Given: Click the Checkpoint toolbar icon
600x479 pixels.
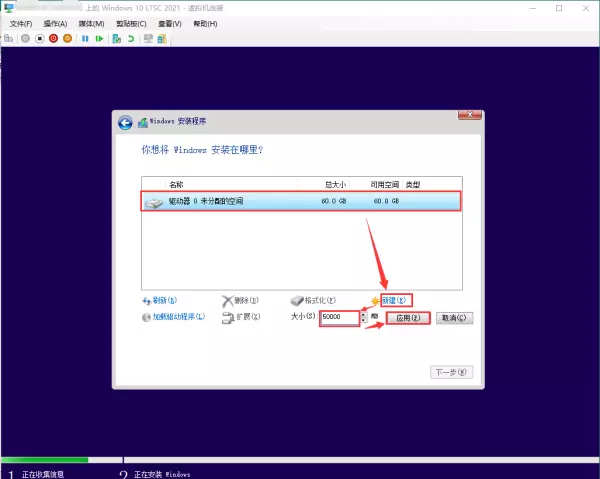Looking at the screenshot, I should pos(117,39).
